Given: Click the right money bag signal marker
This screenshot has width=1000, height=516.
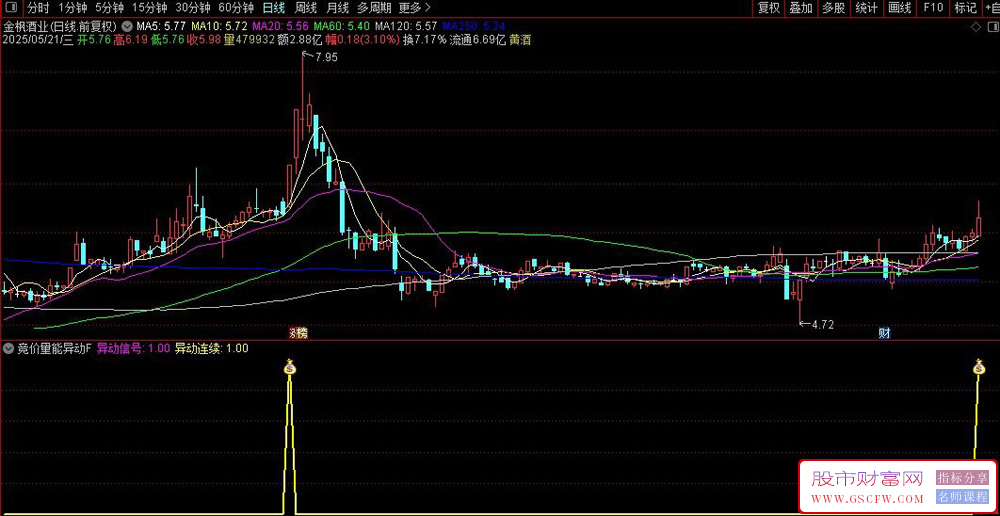Looking at the screenshot, I should coord(980,367).
